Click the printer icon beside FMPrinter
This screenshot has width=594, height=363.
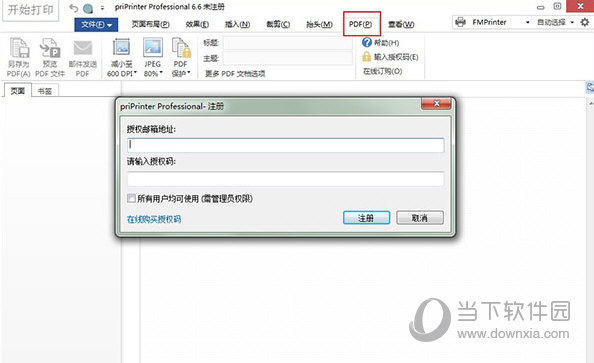tap(460, 22)
